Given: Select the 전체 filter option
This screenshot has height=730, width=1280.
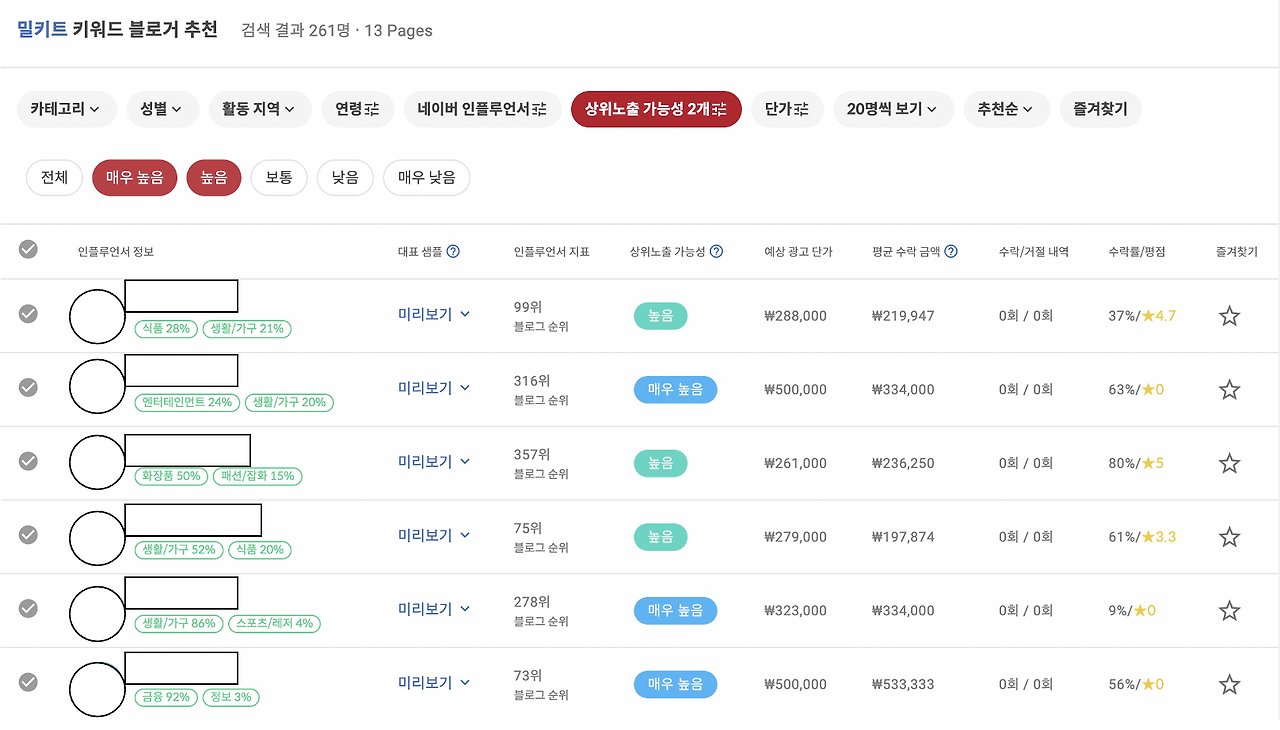Looking at the screenshot, I should point(54,177).
